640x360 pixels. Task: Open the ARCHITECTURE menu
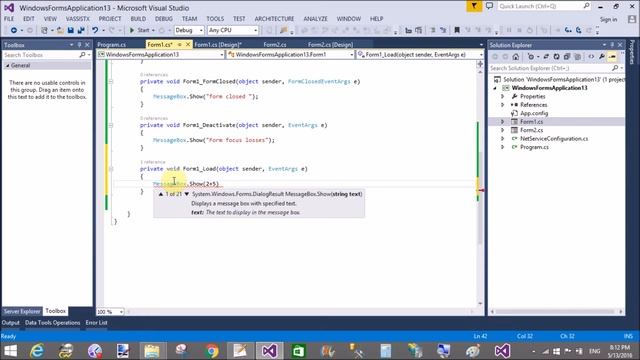point(274,19)
